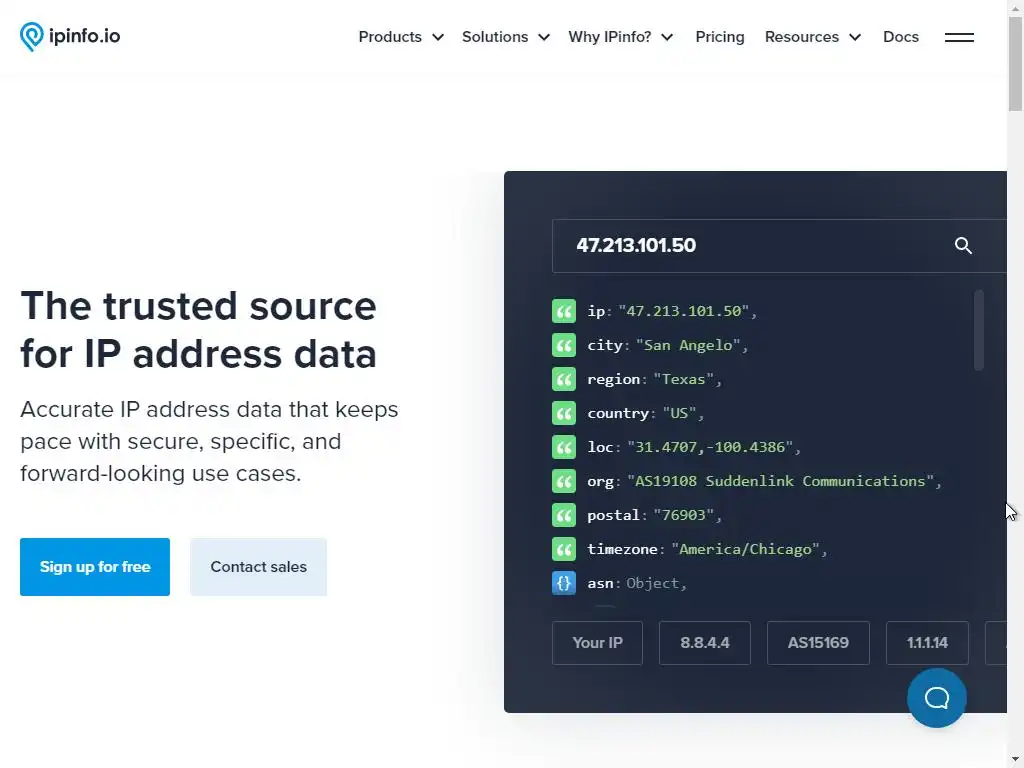This screenshot has height=768, width=1024.
Task: Click the "America/Chicago" timezone value
Action: [x=745, y=549]
